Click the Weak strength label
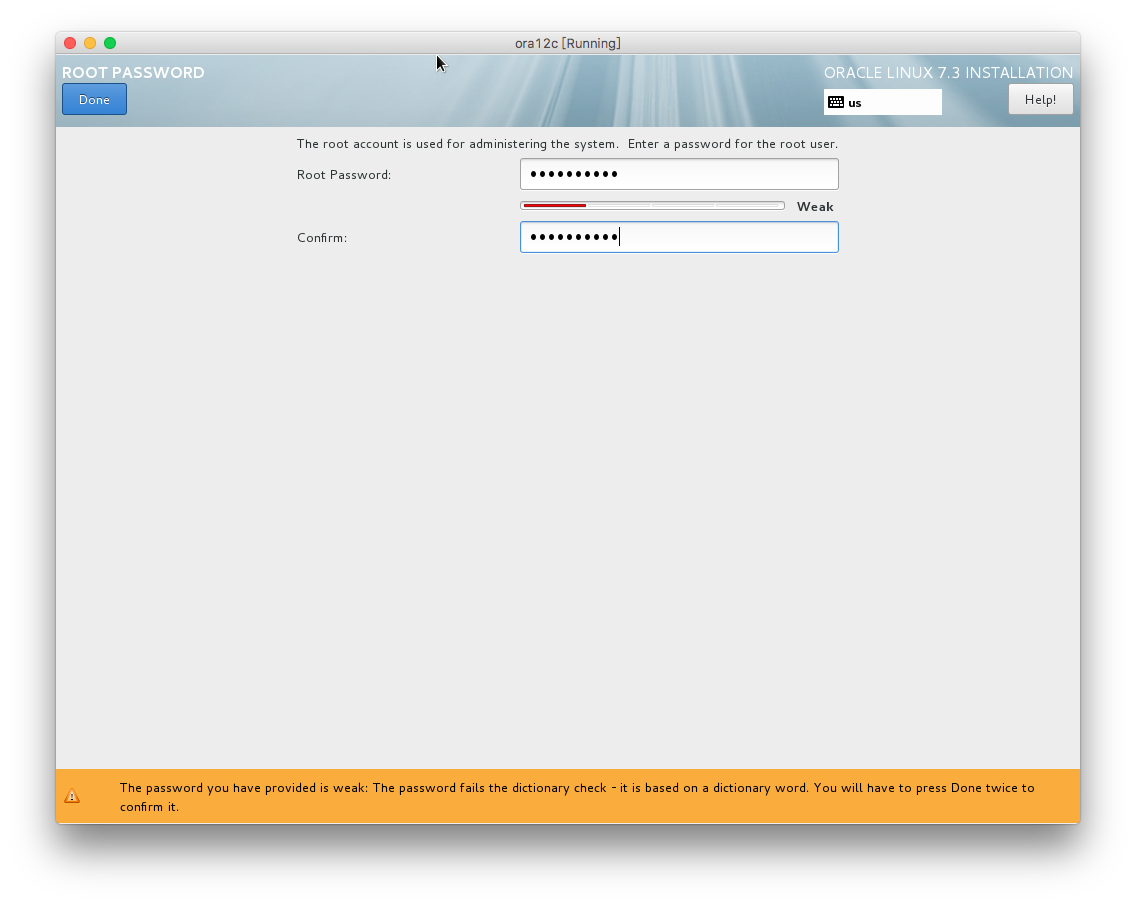The image size is (1136, 904). 815,206
